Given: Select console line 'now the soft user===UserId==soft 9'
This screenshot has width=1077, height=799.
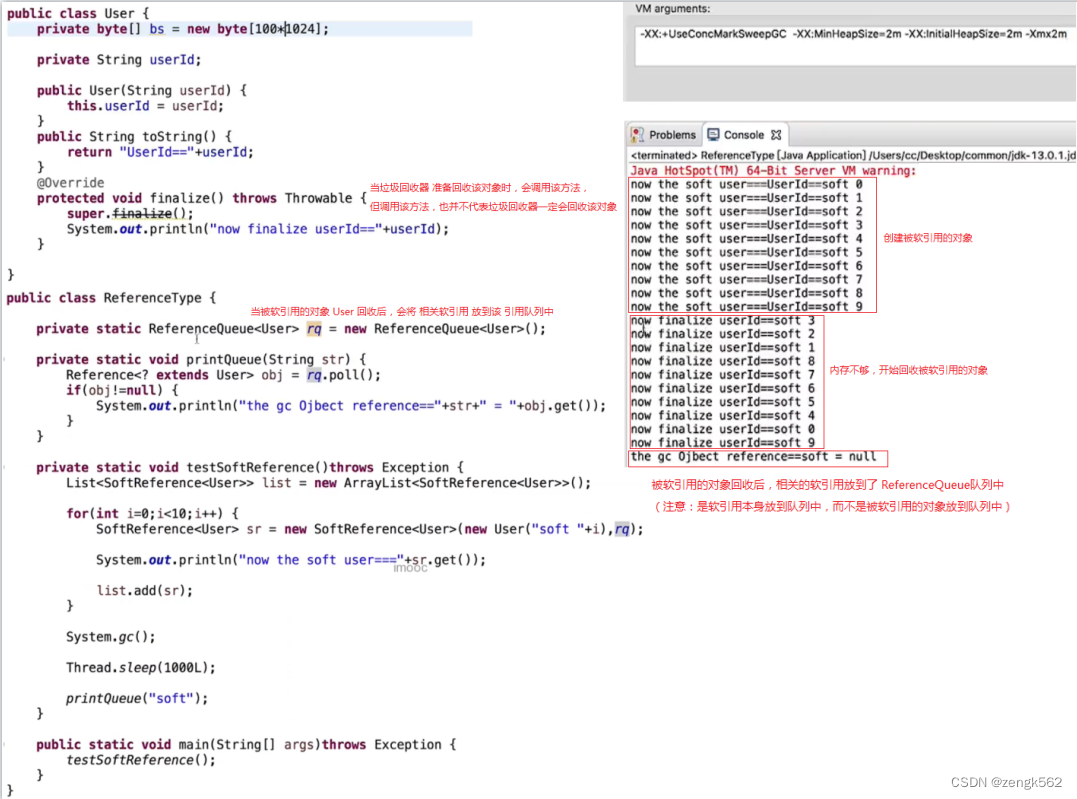Looking at the screenshot, I should [747, 306].
